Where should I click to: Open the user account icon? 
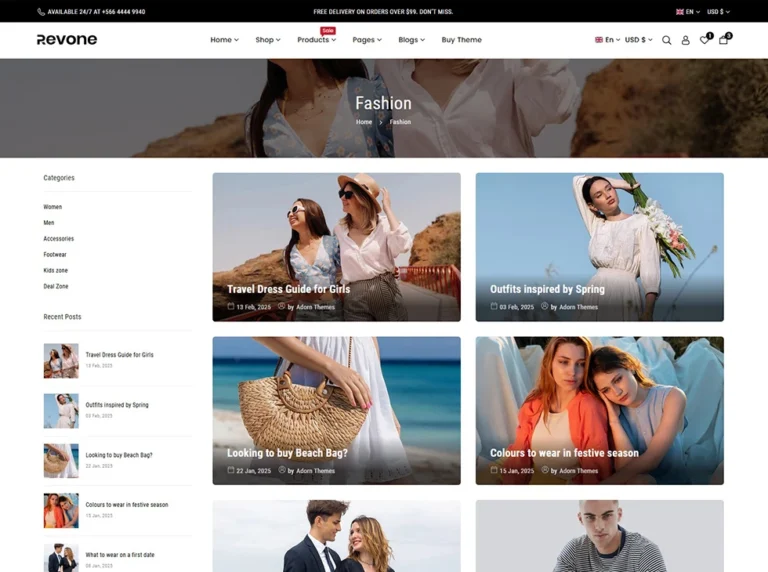tap(685, 40)
